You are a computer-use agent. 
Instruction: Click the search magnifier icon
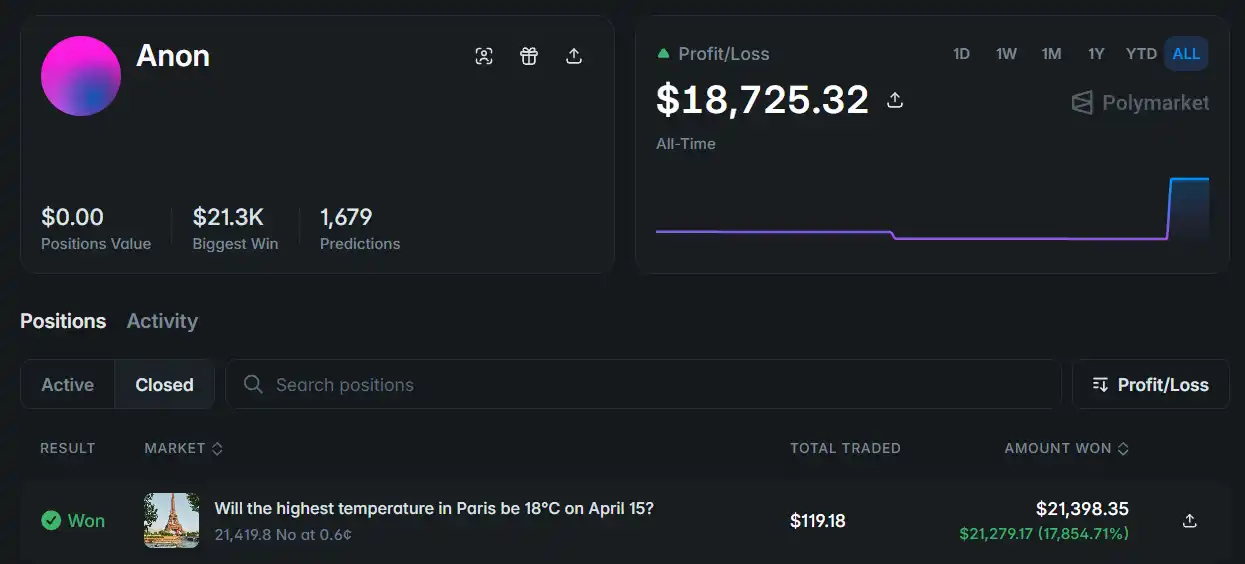(253, 385)
